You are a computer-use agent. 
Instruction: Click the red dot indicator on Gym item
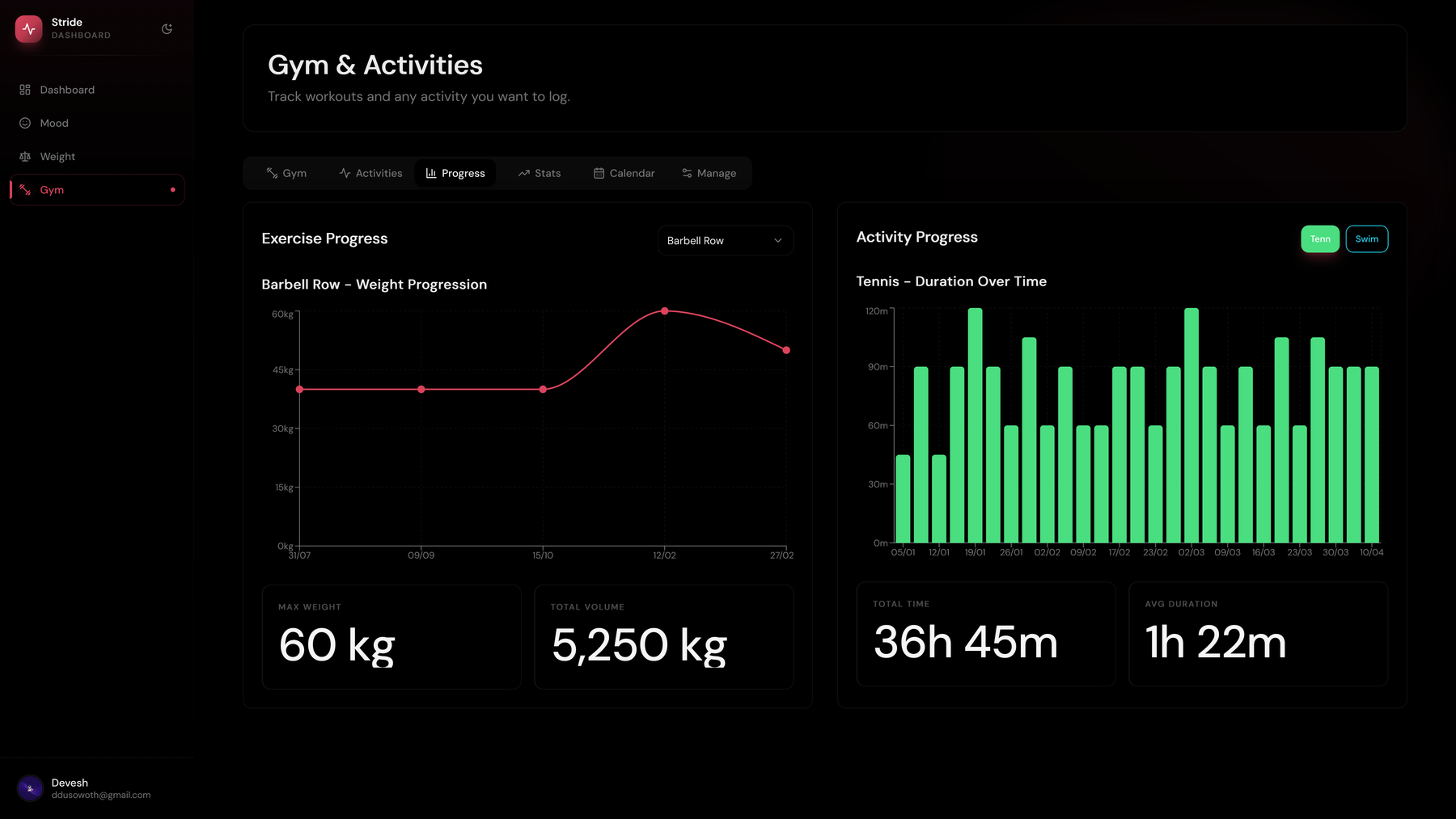(173, 190)
